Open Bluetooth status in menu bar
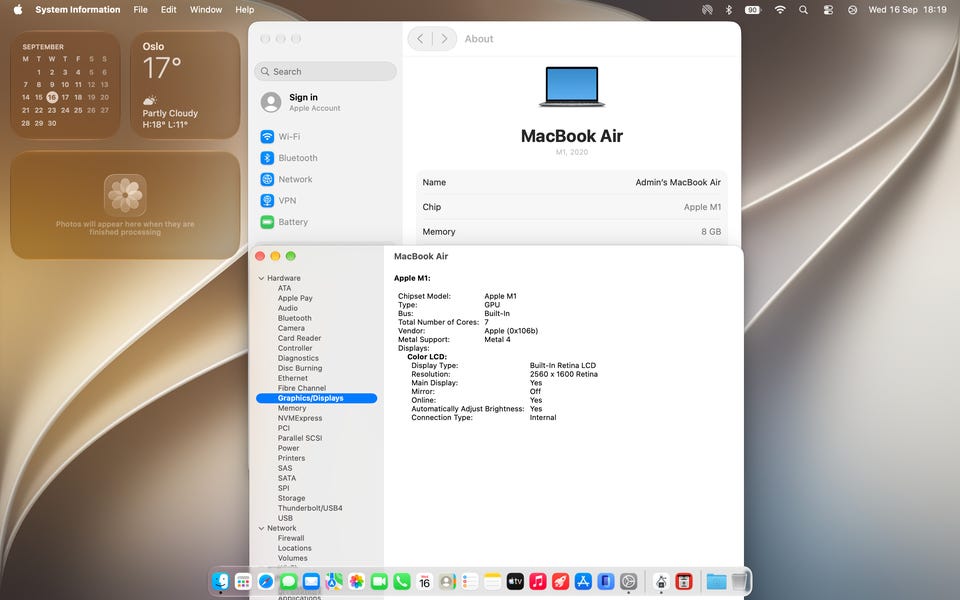The width and height of the screenshot is (960, 600). pyautogui.click(x=729, y=10)
